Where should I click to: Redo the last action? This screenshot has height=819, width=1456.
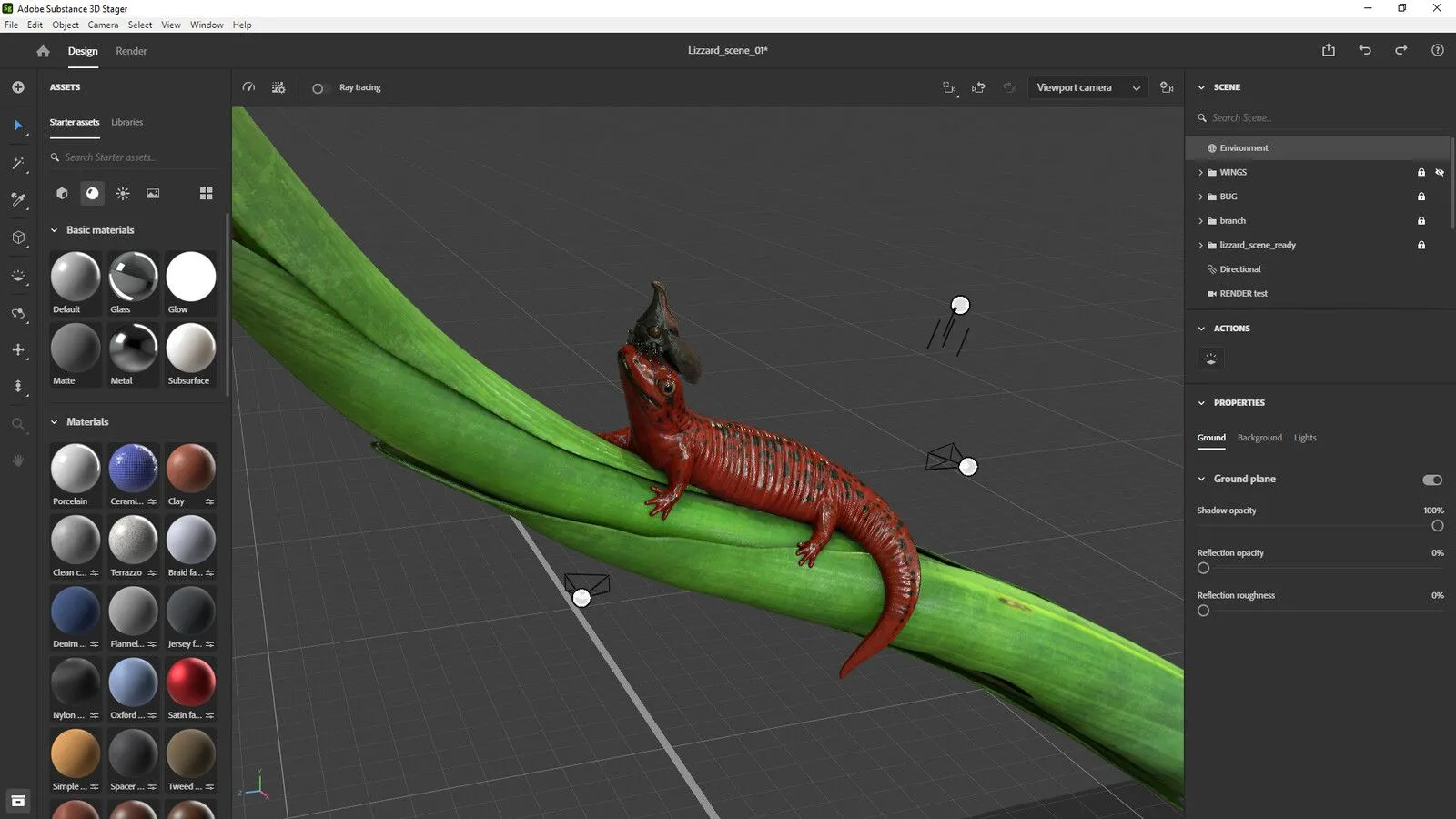(1401, 50)
